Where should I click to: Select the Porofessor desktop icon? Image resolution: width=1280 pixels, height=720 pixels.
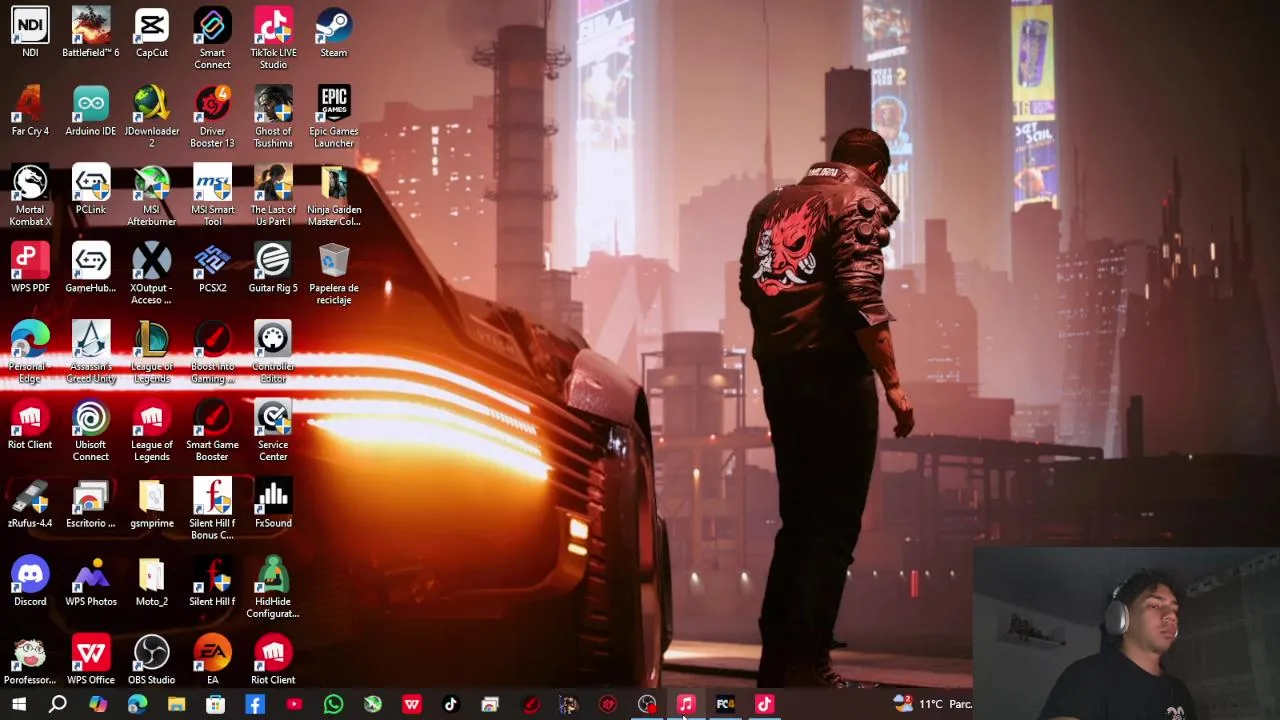coord(30,660)
